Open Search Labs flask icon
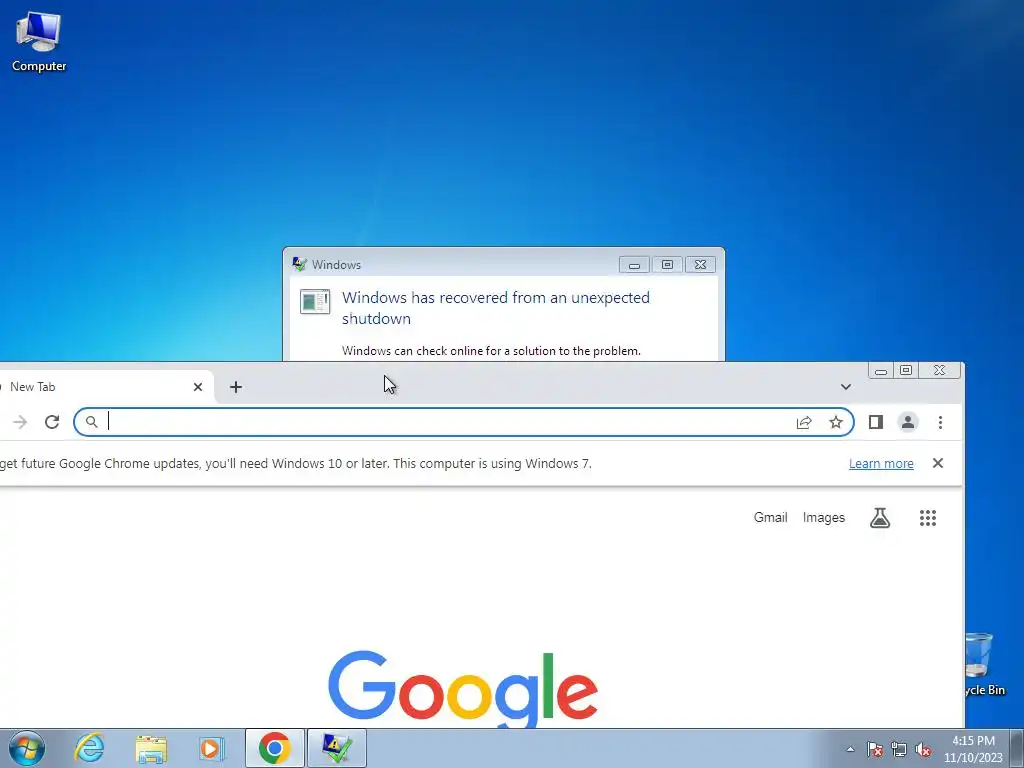1024x768 pixels. (880, 518)
